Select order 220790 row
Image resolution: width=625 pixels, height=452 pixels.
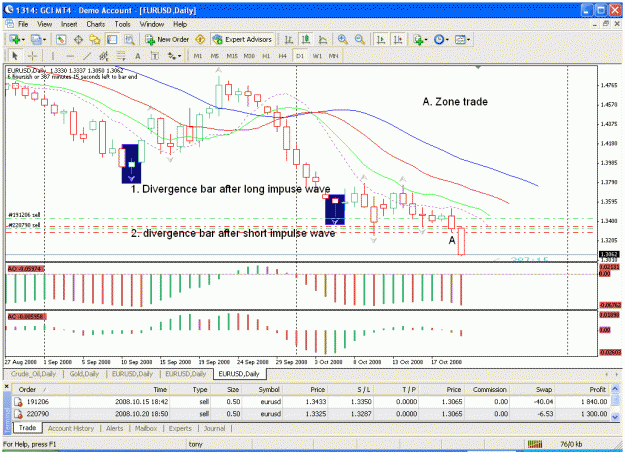click(311, 414)
